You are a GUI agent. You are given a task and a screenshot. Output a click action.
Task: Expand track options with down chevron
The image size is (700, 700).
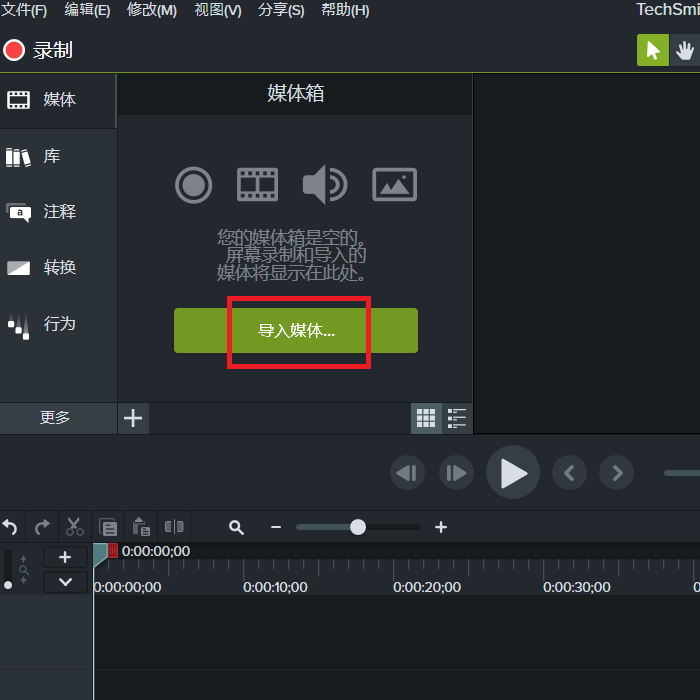pyautogui.click(x=65, y=582)
